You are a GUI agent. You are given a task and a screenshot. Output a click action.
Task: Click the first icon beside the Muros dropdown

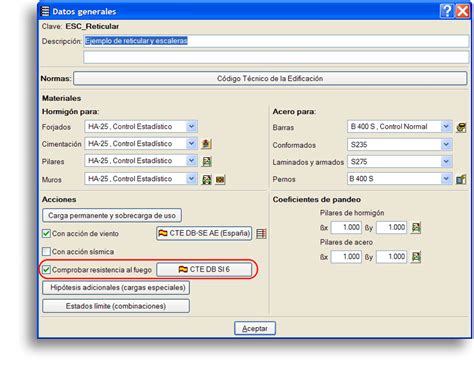click(207, 180)
